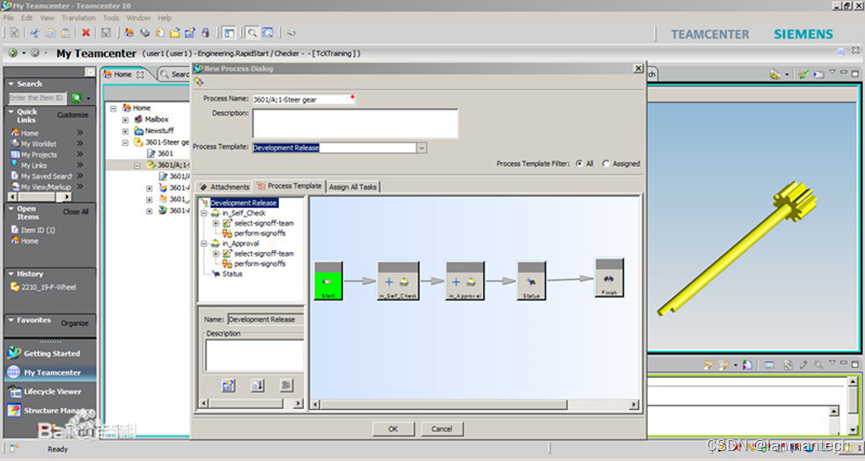Collapse the Home root tree node
This screenshot has height=461, width=865.
[113, 108]
